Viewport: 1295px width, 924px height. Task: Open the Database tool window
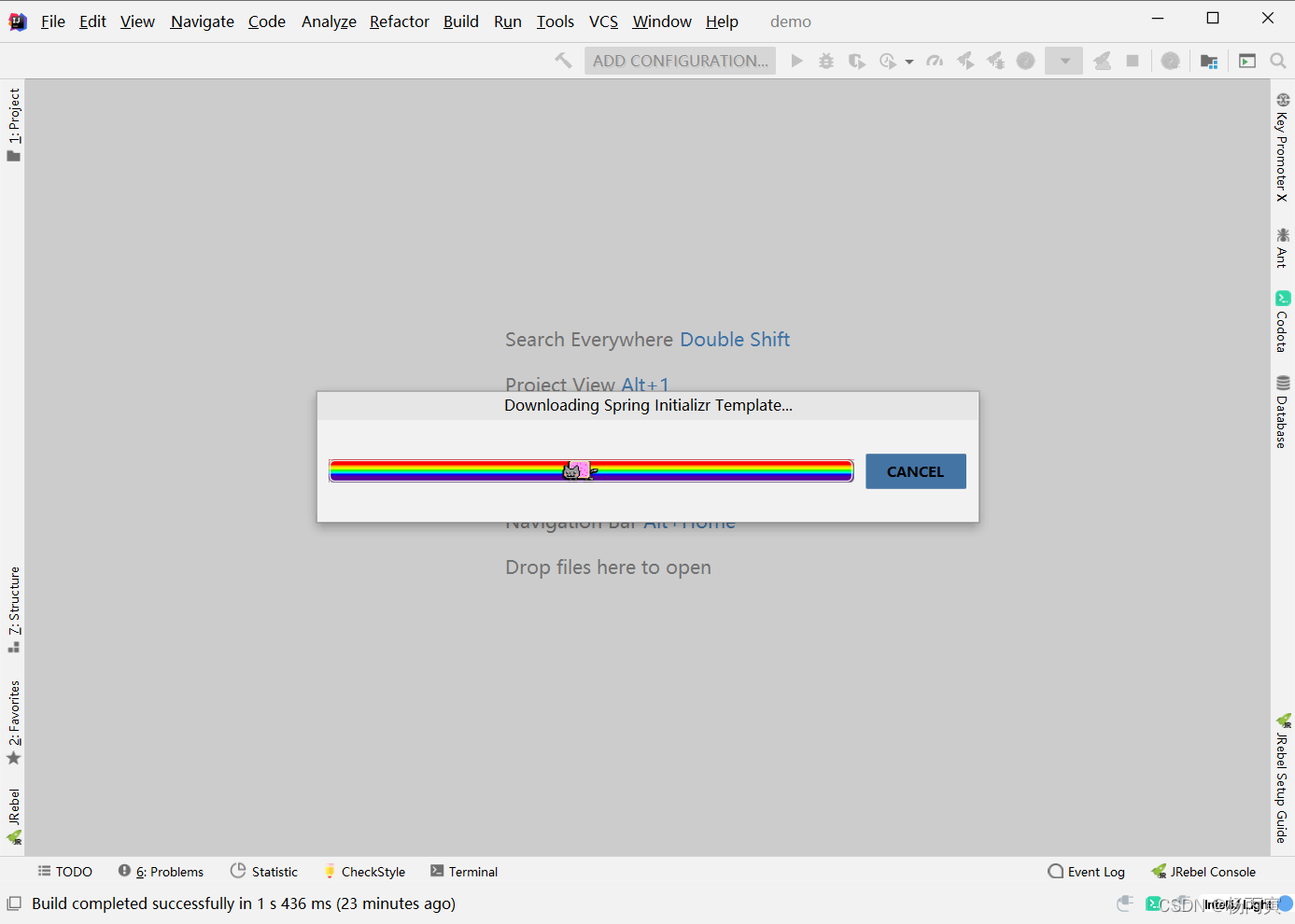tap(1283, 412)
